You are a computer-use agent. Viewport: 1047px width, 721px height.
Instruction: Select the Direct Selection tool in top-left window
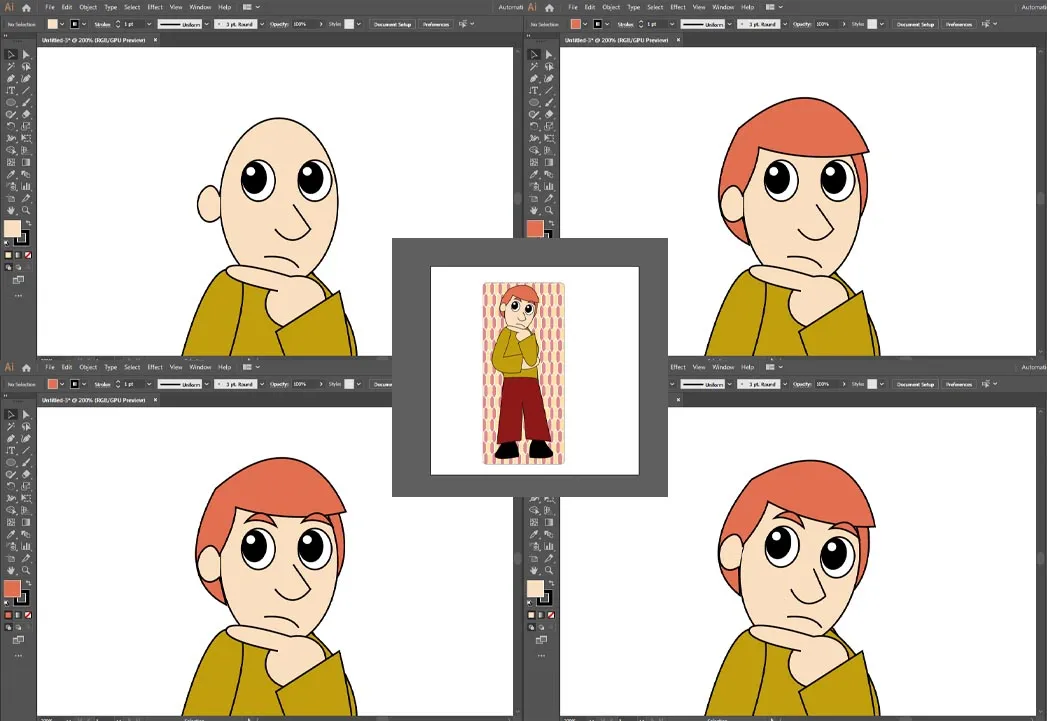pyautogui.click(x=26, y=55)
